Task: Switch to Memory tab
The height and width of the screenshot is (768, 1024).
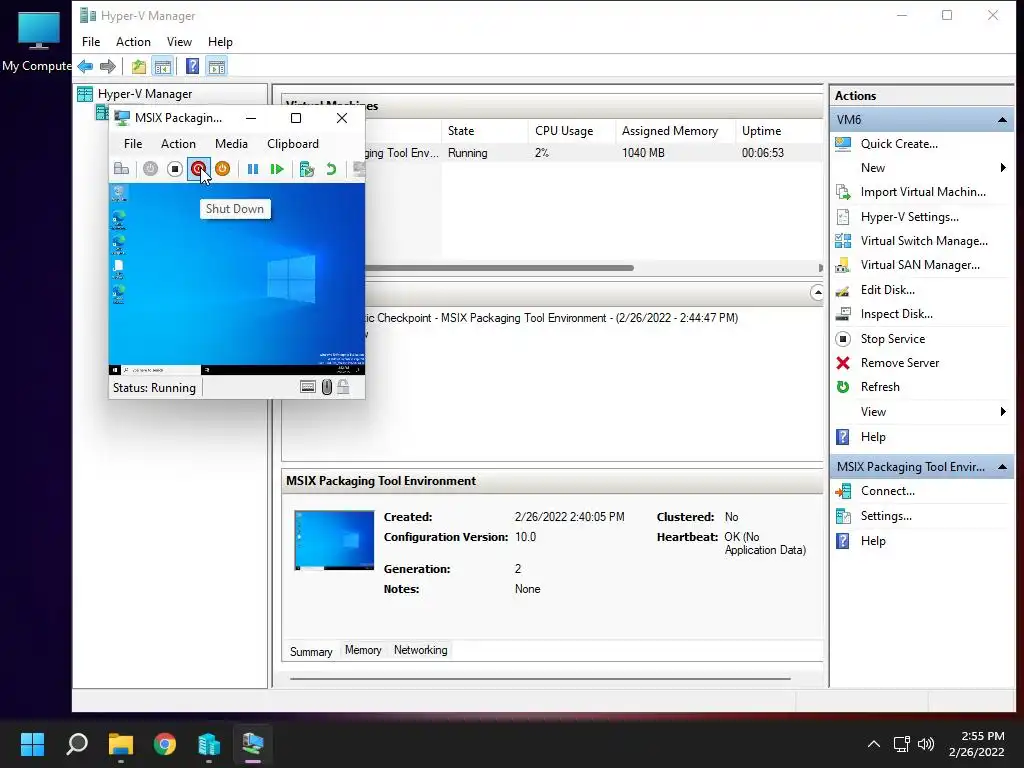Action: pos(363,650)
